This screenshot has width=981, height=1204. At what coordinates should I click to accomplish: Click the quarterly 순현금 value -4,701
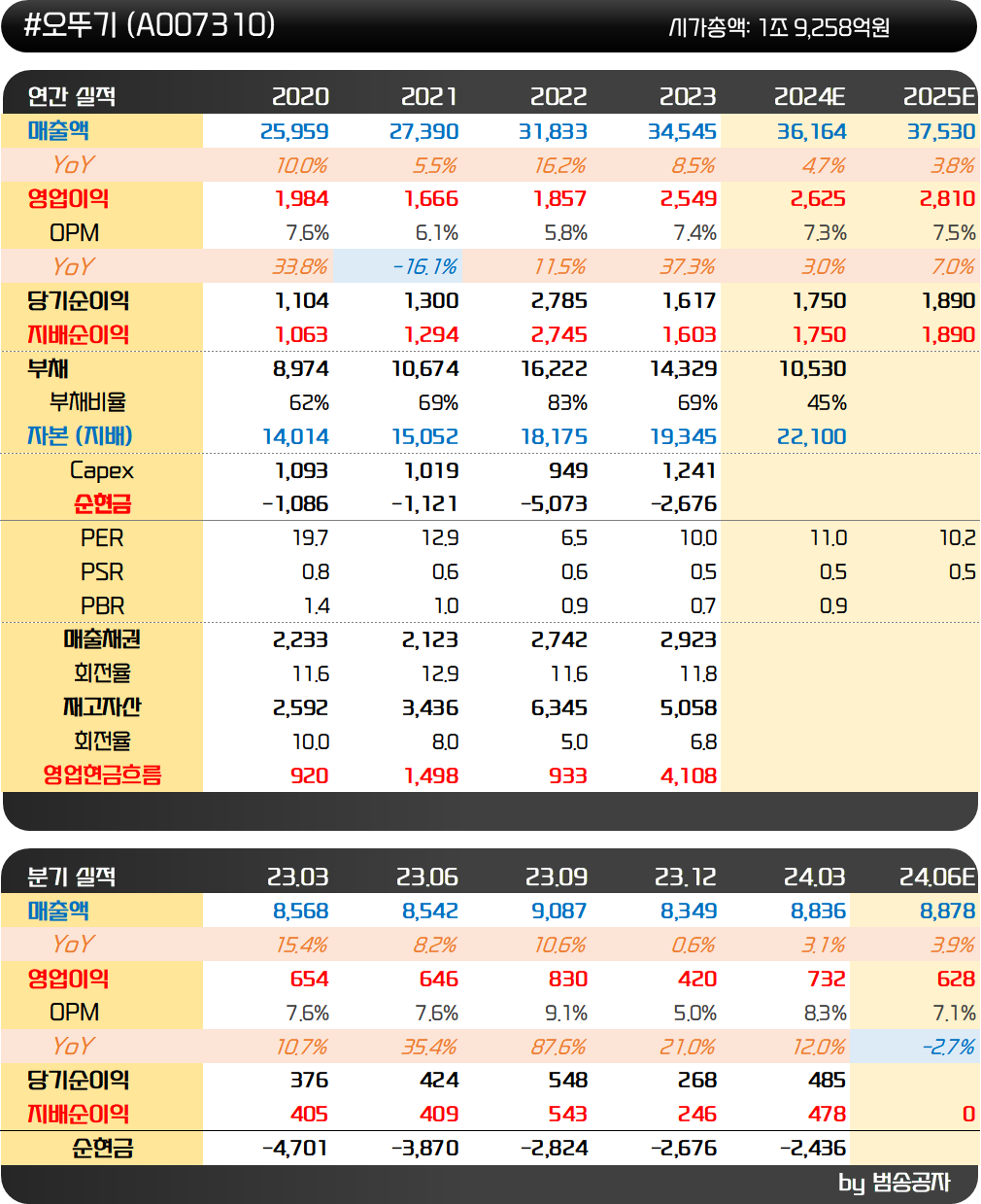[295, 1148]
